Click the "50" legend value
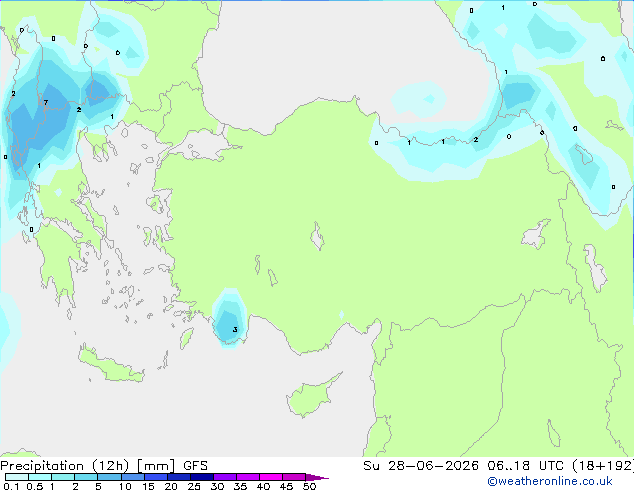Image resolution: width=634 pixels, height=490 pixels. tap(309, 486)
